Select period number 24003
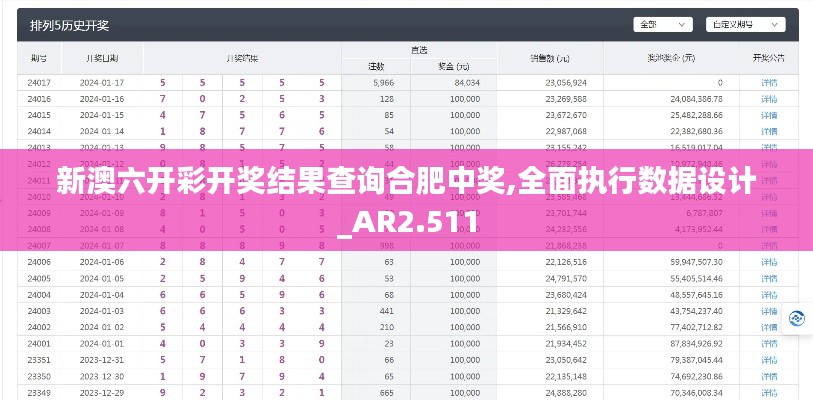813x400 pixels. pyautogui.click(x=39, y=311)
